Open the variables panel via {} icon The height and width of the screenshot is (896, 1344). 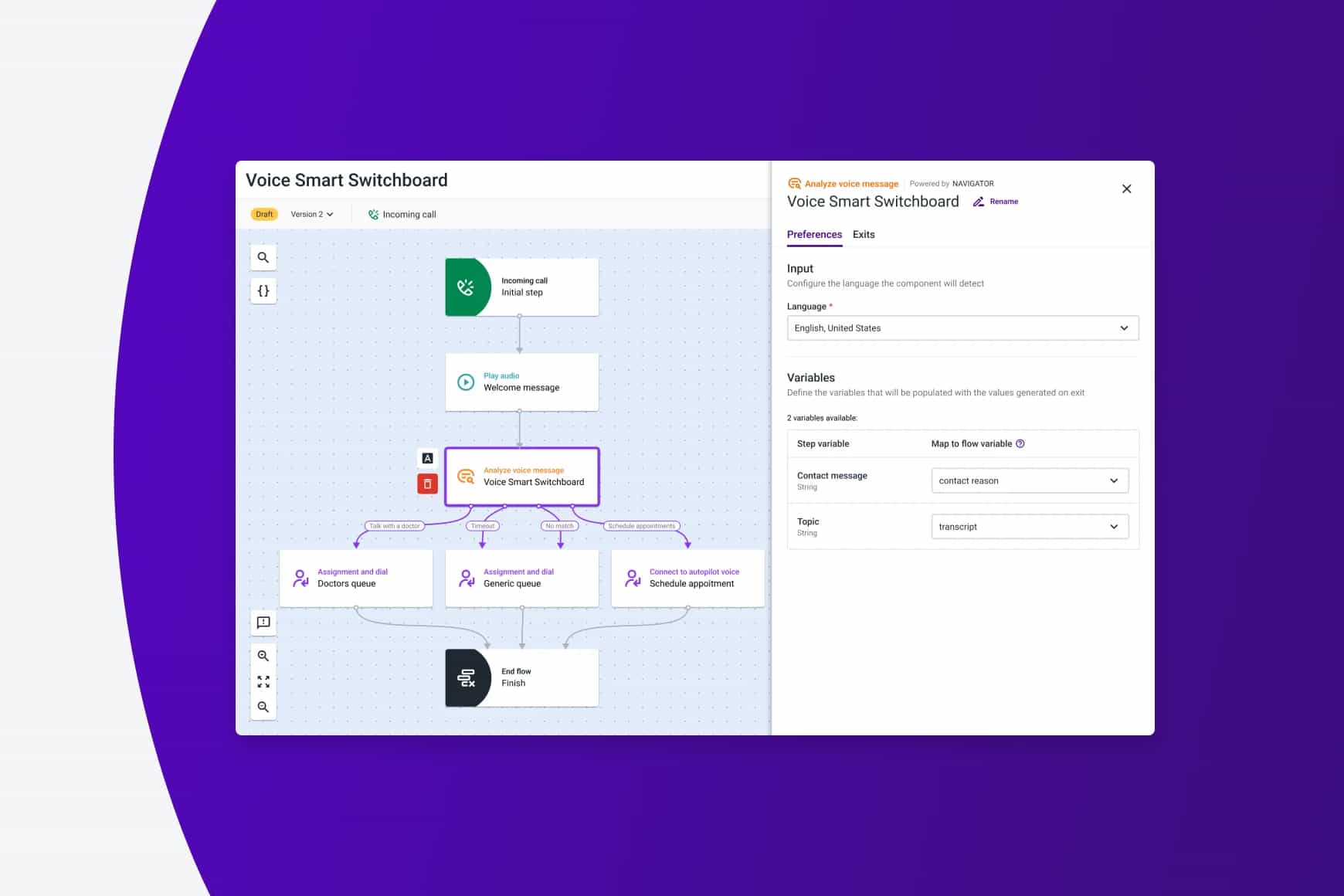tap(263, 290)
